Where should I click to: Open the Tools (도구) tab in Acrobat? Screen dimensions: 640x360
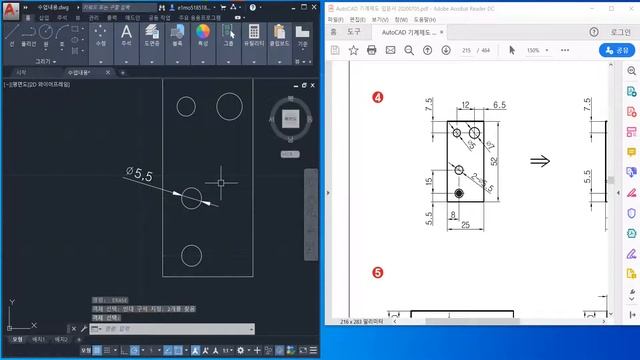[x=353, y=32]
